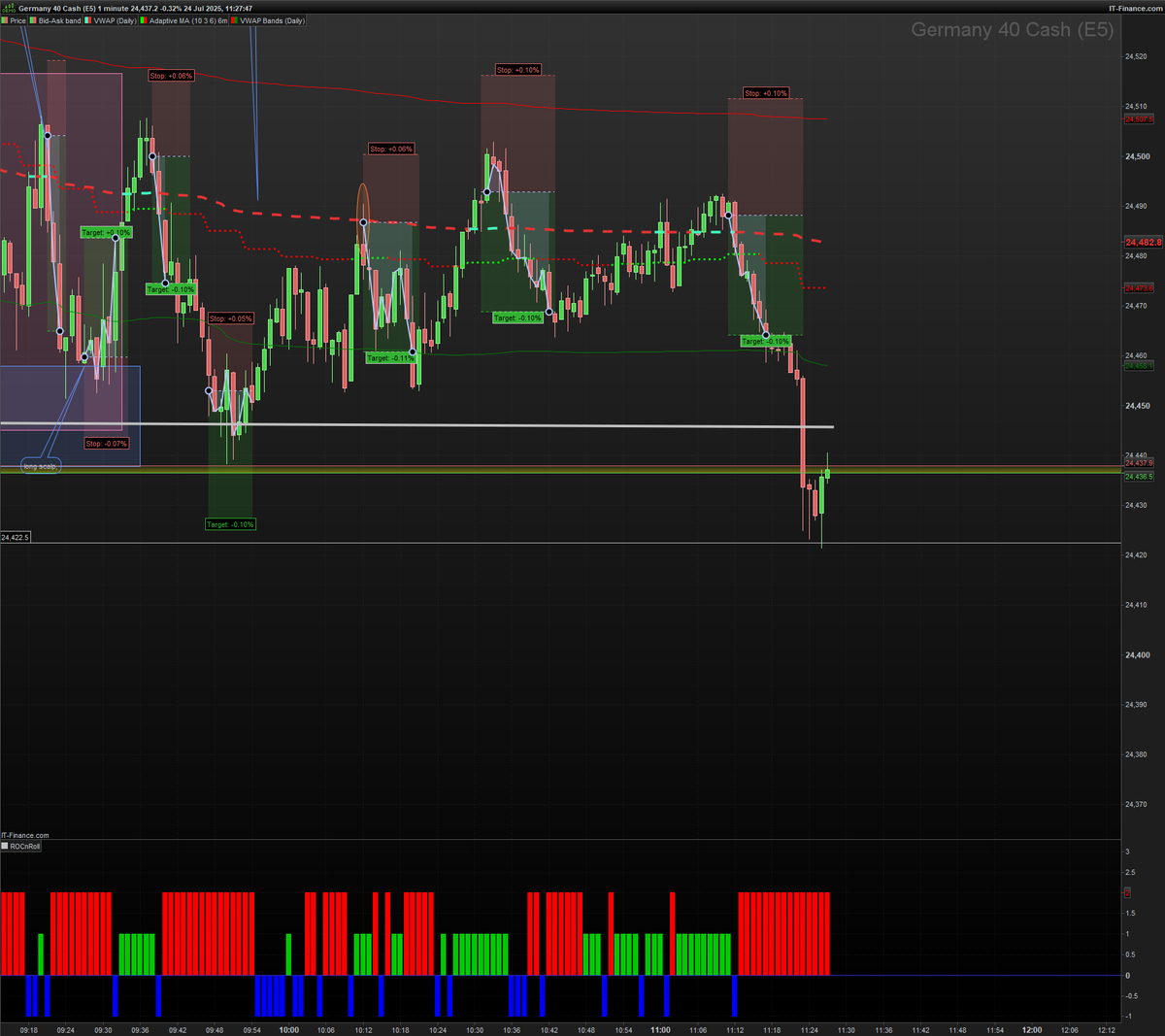Click the 24,458.1 green price tag
The image size is (1165, 1036).
tap(1139, 366)
